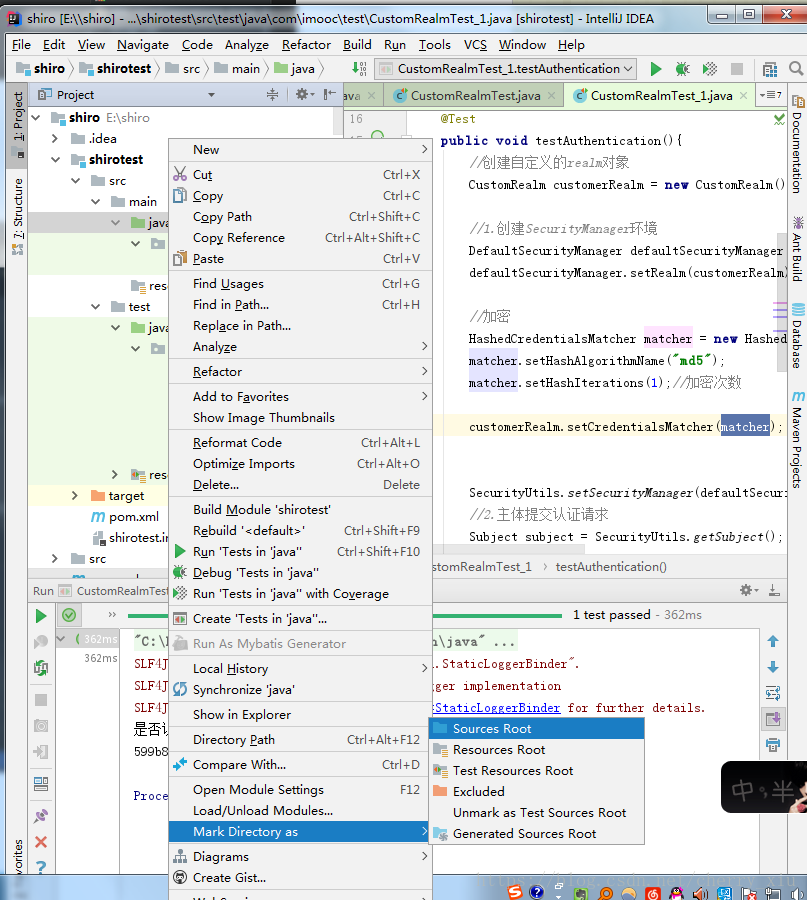Open Project panel settings gear
The height and width of the screenshot is (900, 807).
[x=302, y=94]
